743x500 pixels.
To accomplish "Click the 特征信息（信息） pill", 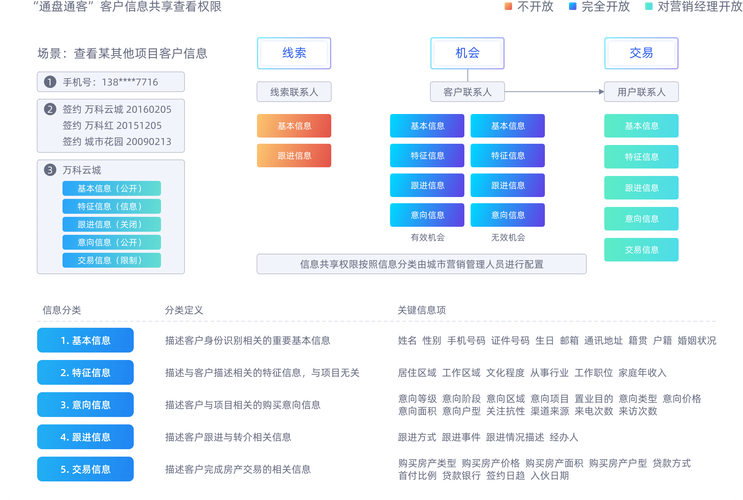I will click(x=111, y=207).
